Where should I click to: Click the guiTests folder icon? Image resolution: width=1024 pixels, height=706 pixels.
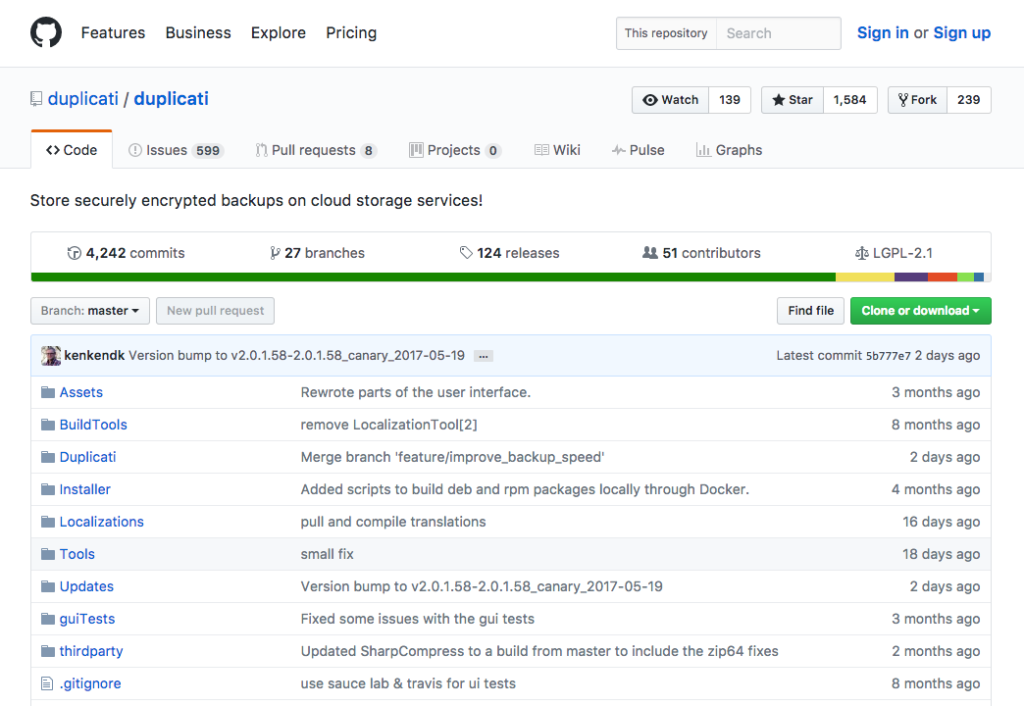pos(48,619)
